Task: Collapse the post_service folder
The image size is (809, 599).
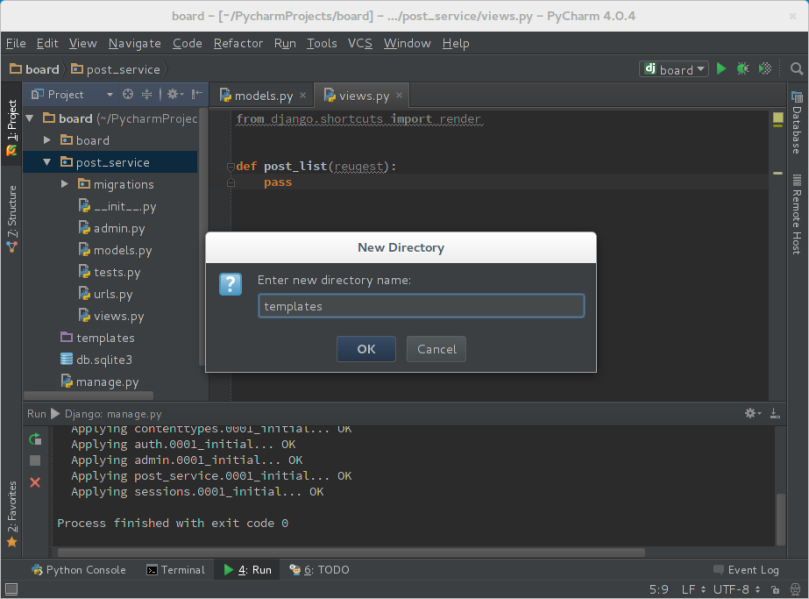Action: click(47, 162)
